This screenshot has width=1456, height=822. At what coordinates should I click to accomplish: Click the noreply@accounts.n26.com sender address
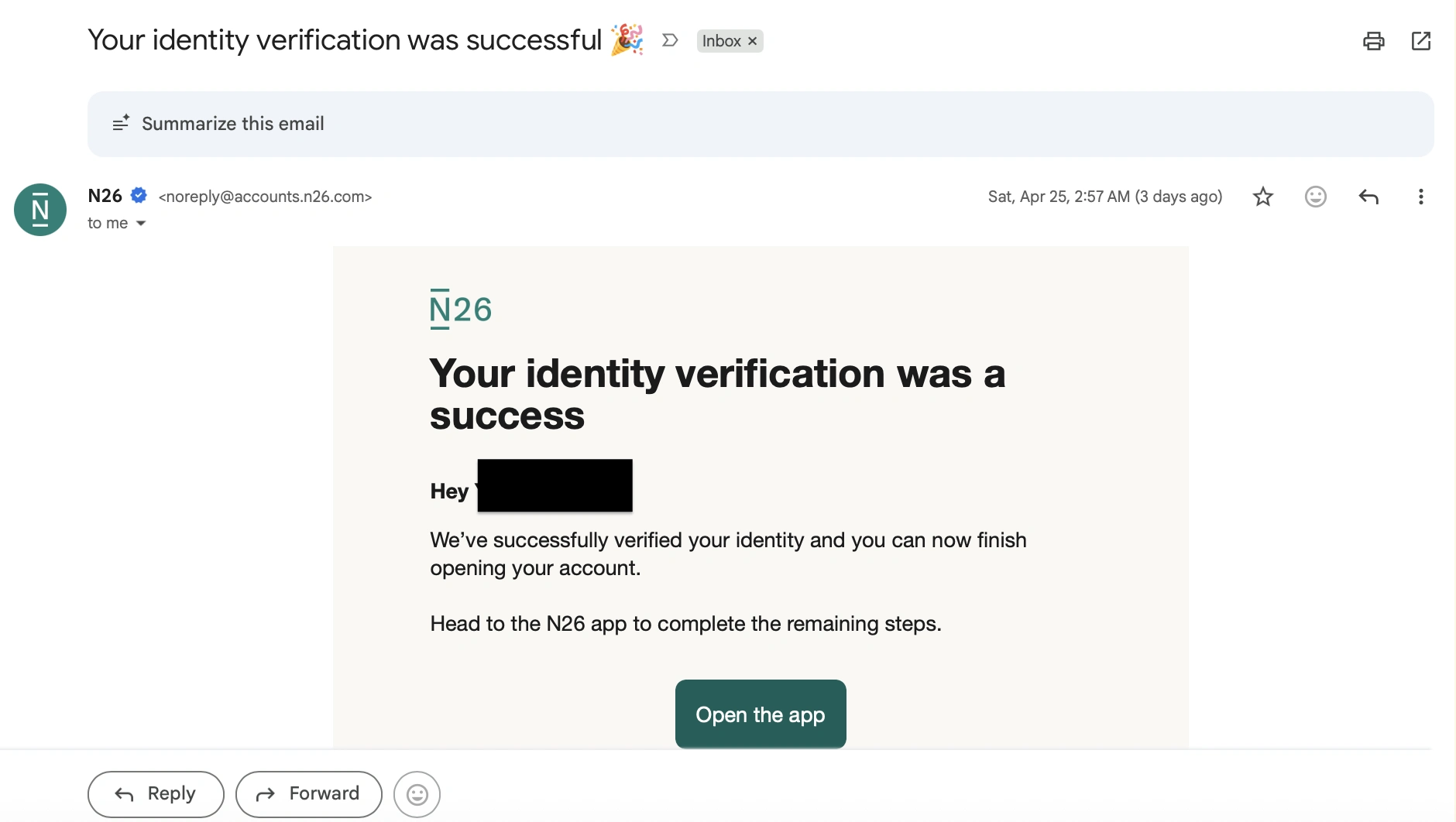coord(265,197)
